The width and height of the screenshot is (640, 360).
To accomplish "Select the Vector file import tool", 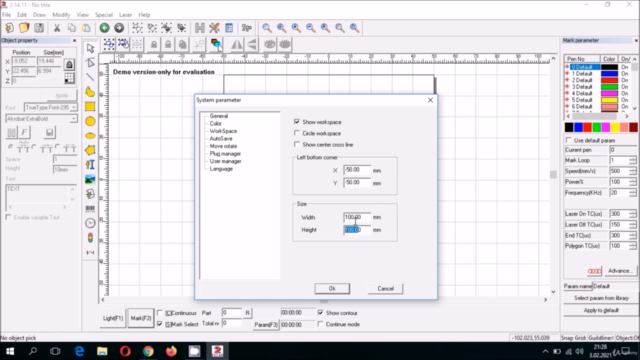I will click(x=90, y=194).
